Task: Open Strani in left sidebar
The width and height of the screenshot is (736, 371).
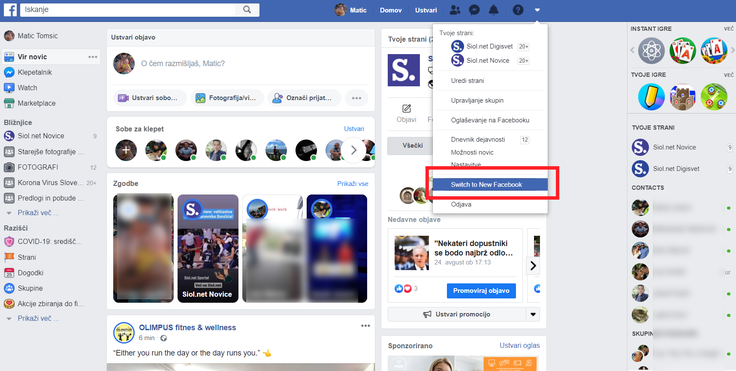Action: [20, 257]
